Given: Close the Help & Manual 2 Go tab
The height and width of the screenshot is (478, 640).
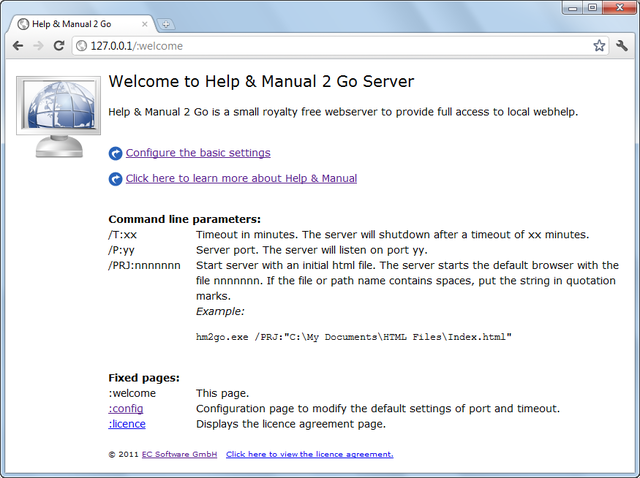Looking at the screenshot, I should tap(144, 24).
